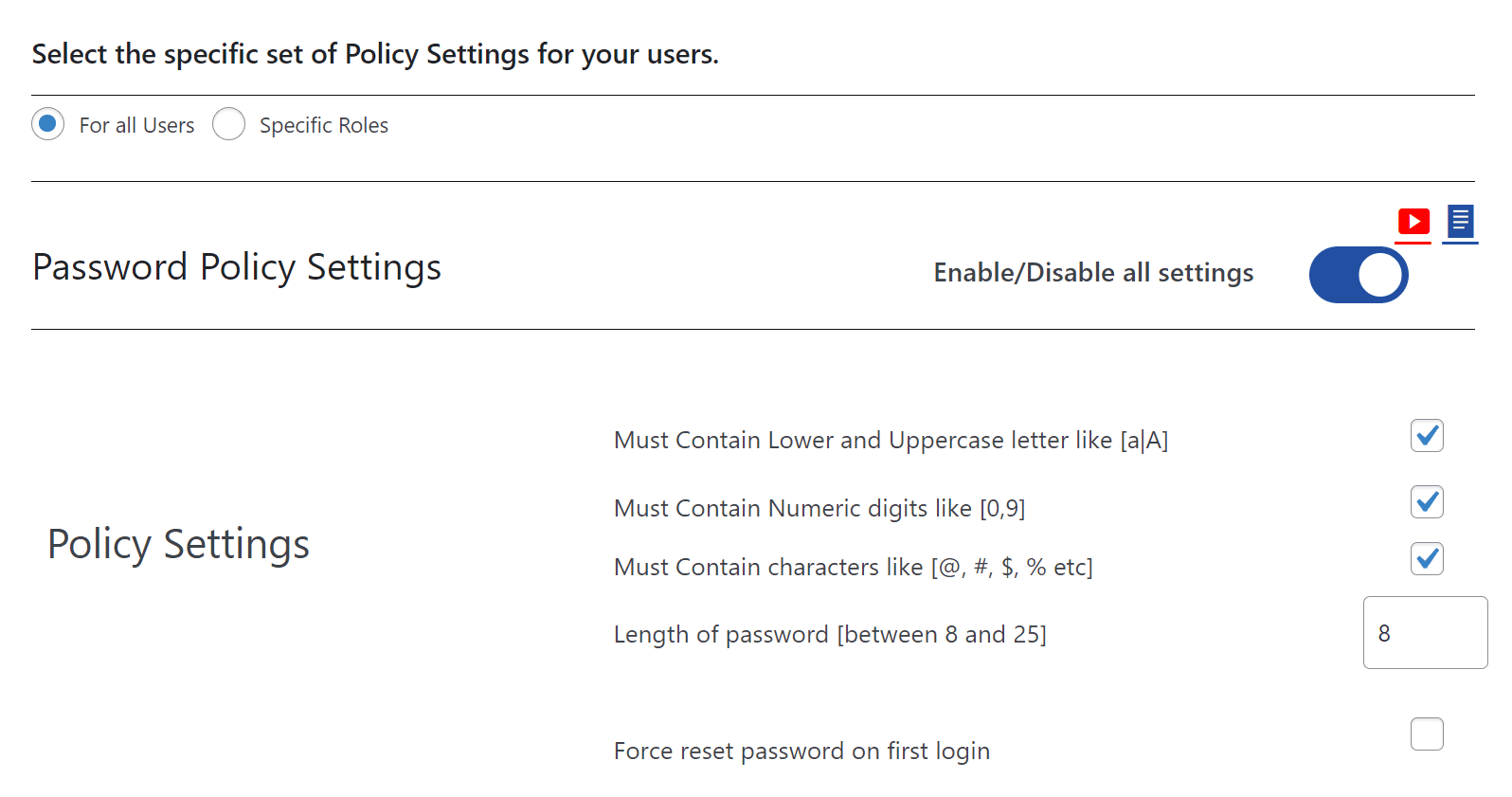This screenshot has width=1512, height=797.
Task: Click the 'Password Policy Settings' heading
Action: coord(236,267)
